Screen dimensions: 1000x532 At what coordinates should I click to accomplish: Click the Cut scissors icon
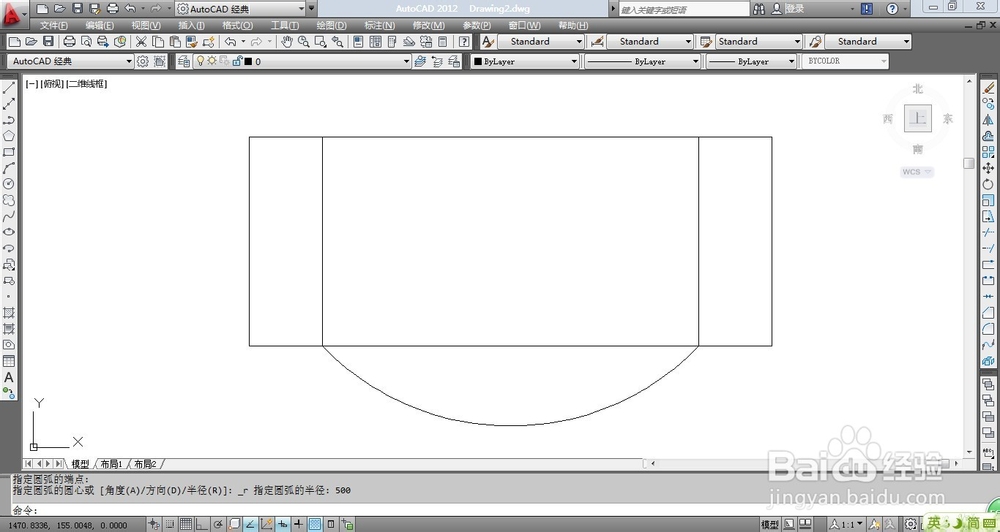[141, 41]
